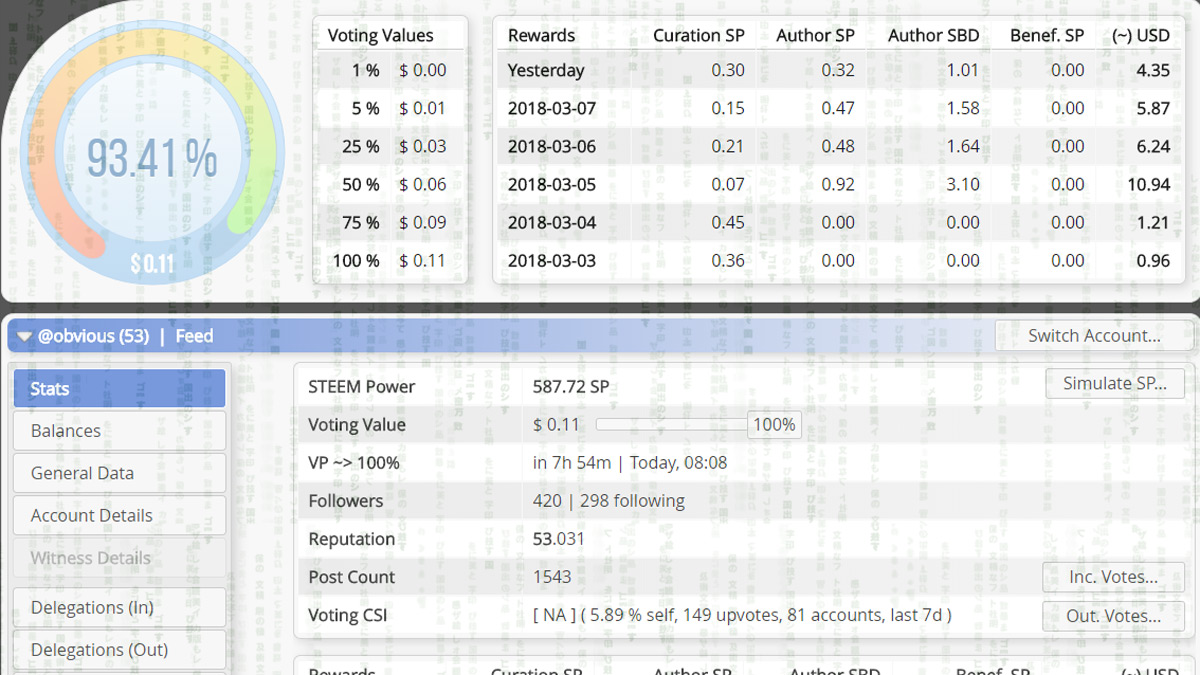Click the Author SBD column header

[x=934, y=35]
